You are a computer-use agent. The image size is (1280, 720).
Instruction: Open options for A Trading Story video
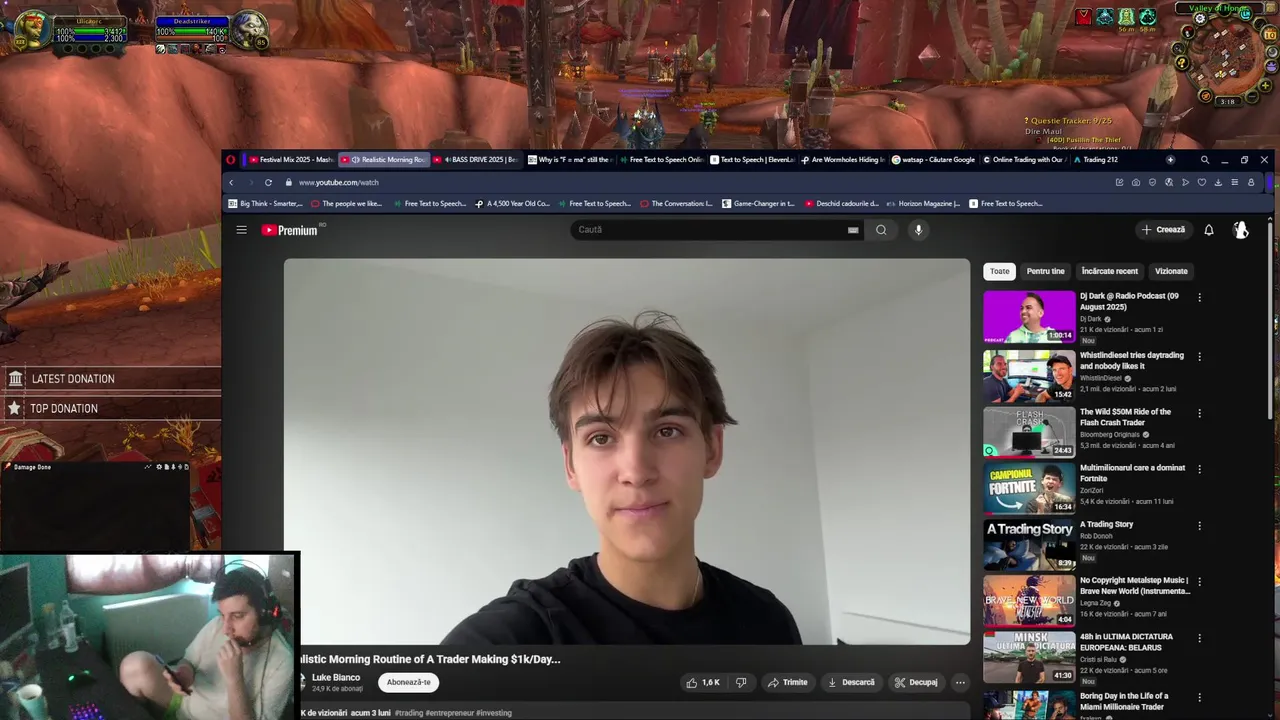coord(1199,525)
